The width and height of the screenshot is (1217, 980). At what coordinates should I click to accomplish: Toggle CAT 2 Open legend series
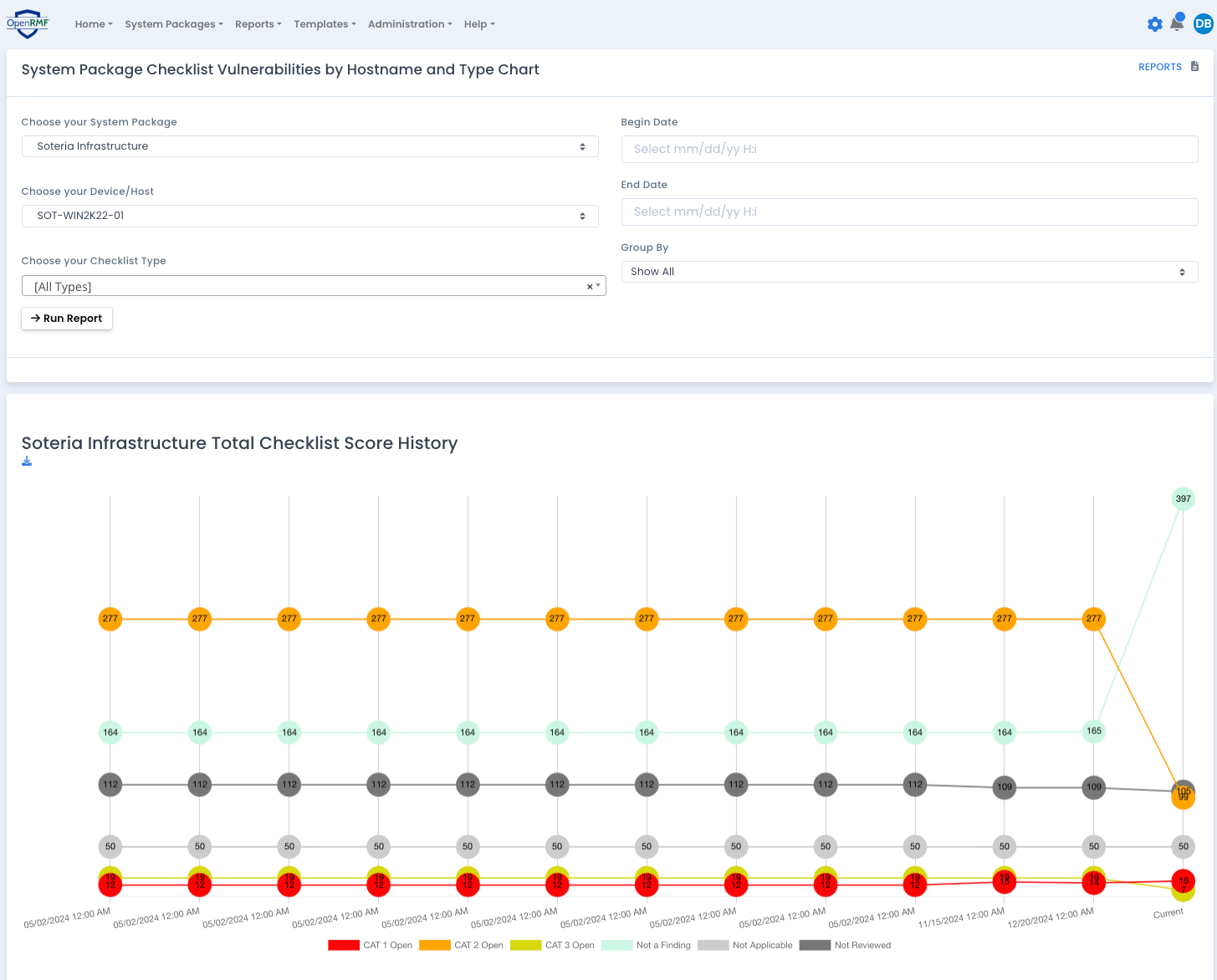(x=461, y=945)
